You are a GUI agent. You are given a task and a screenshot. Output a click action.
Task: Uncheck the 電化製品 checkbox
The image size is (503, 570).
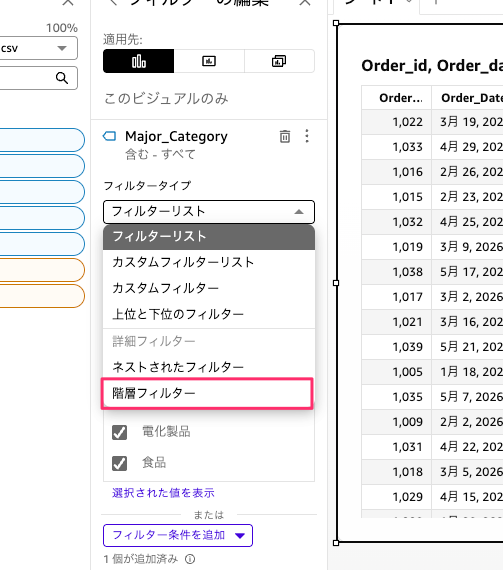click(x=120, y=433)
